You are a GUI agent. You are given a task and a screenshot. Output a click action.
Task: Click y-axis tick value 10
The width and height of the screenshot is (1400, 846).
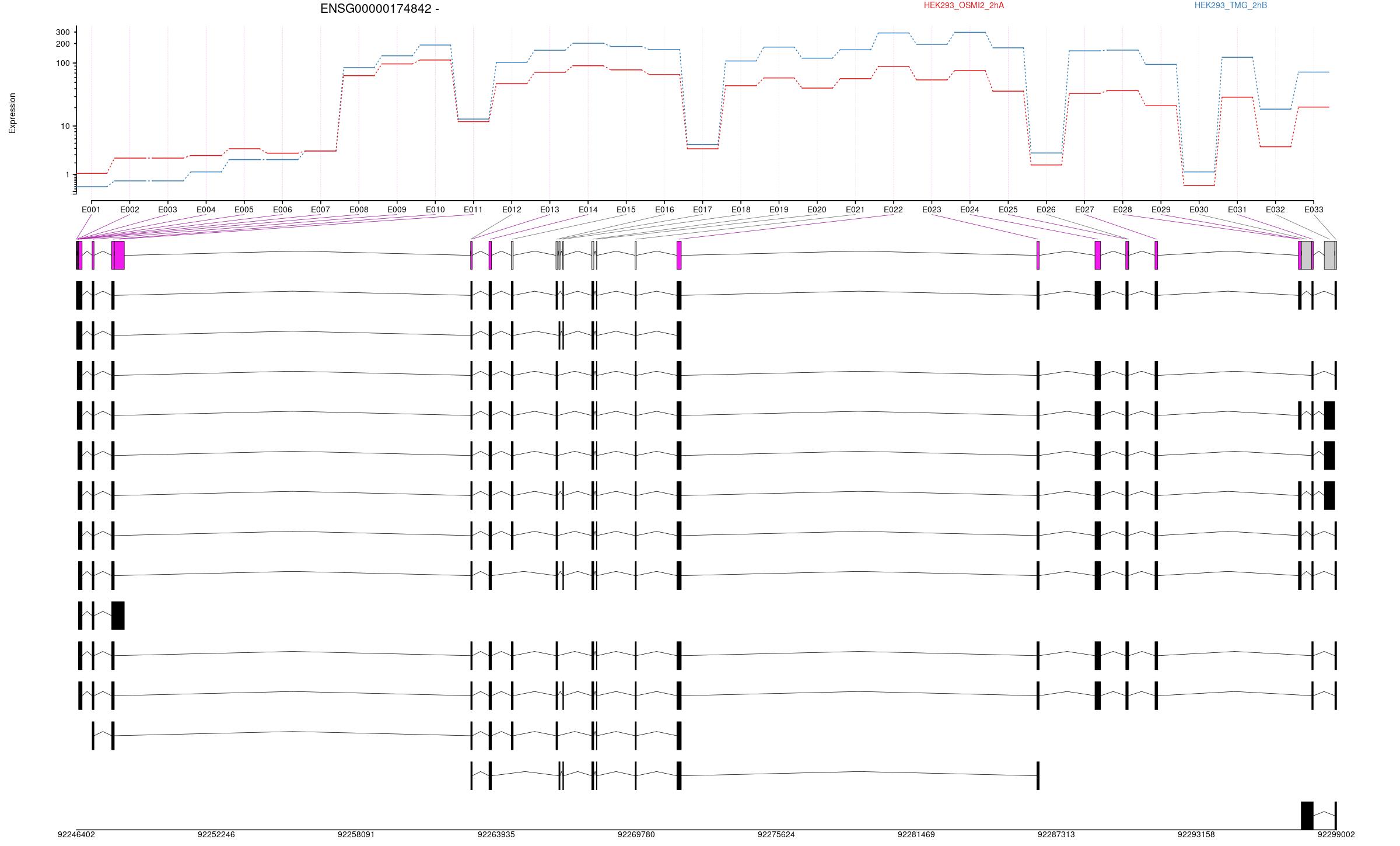pyautogui.click(x=65, y=126)
